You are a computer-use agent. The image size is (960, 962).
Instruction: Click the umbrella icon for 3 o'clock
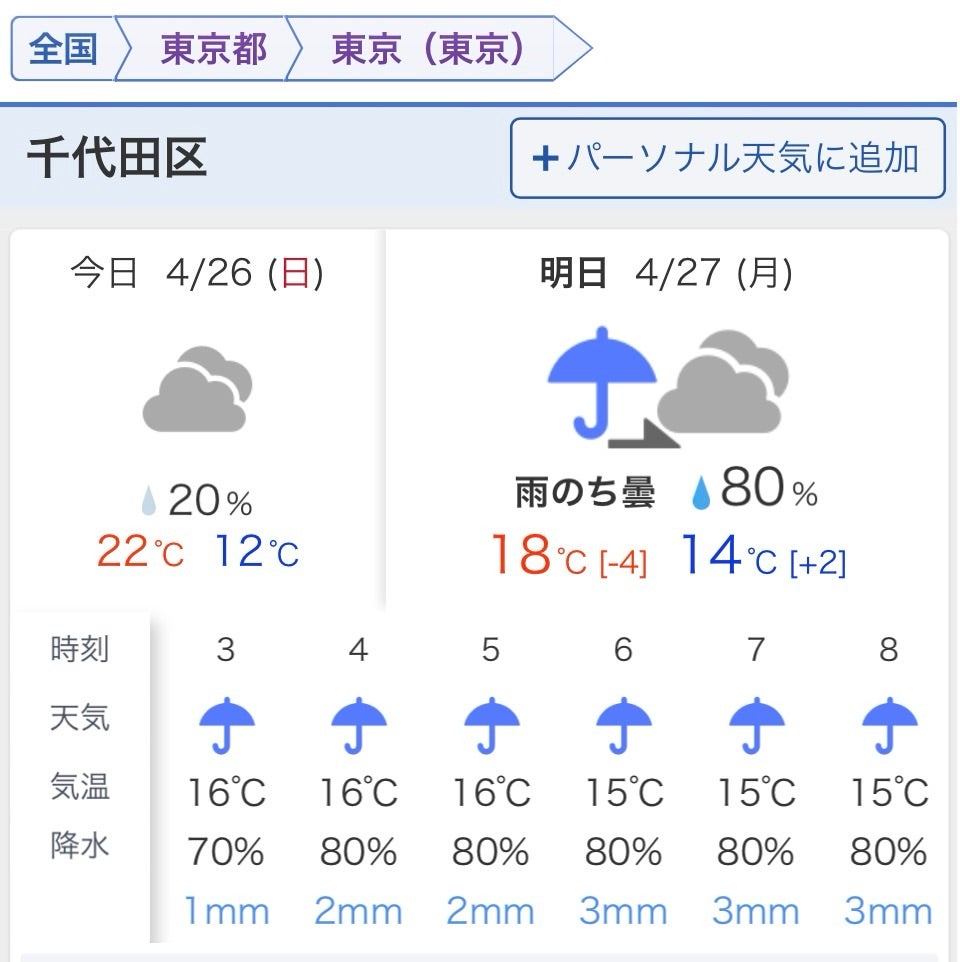(x=227, y=724)
